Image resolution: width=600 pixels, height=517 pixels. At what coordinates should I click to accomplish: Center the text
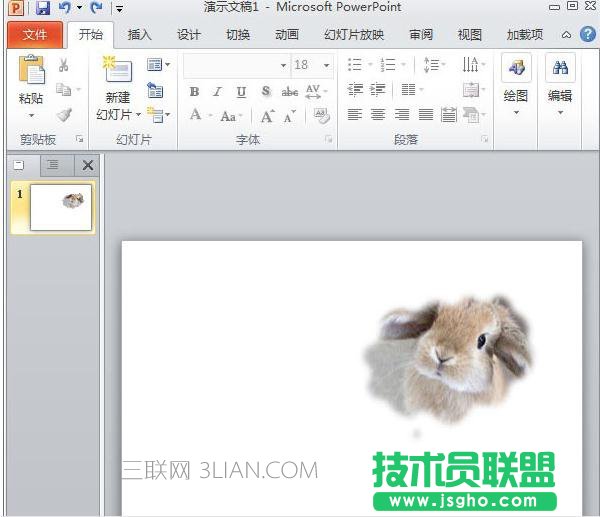(378, 114)
